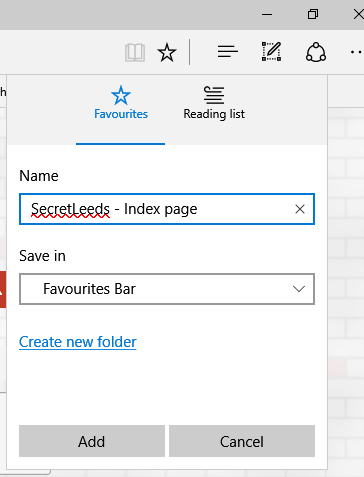Open the Share circular icon
This screenshot has height=477, width=364.
coord(316,52)
